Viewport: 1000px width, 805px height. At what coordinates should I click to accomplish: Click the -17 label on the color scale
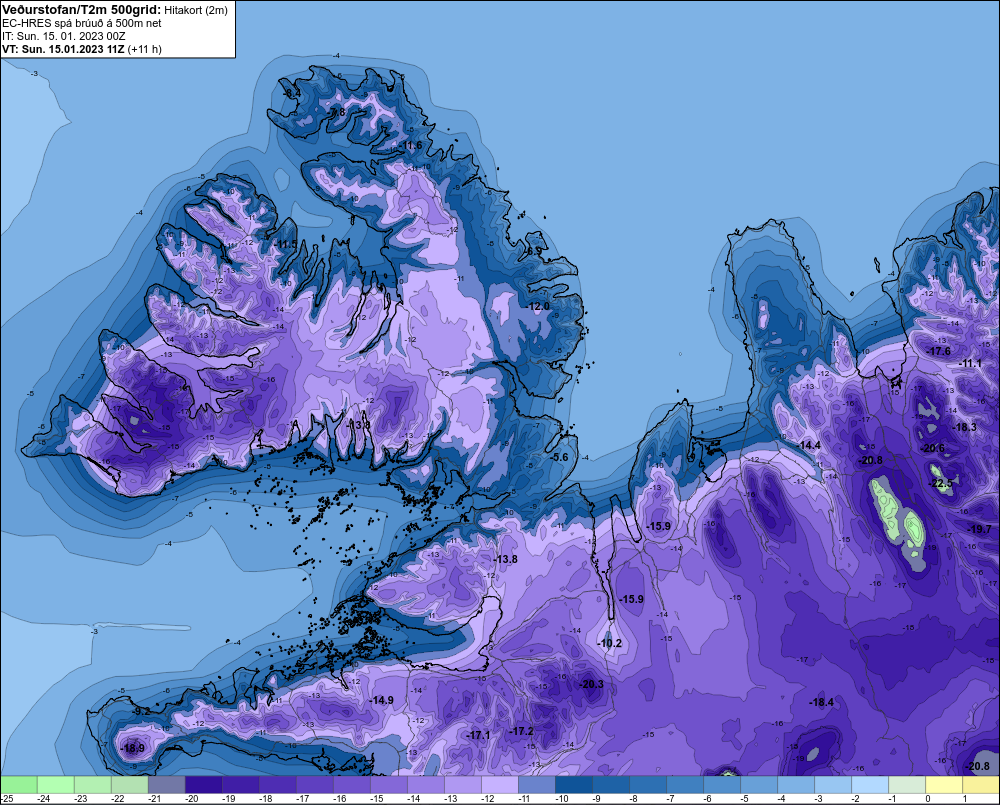pos(303,799)
